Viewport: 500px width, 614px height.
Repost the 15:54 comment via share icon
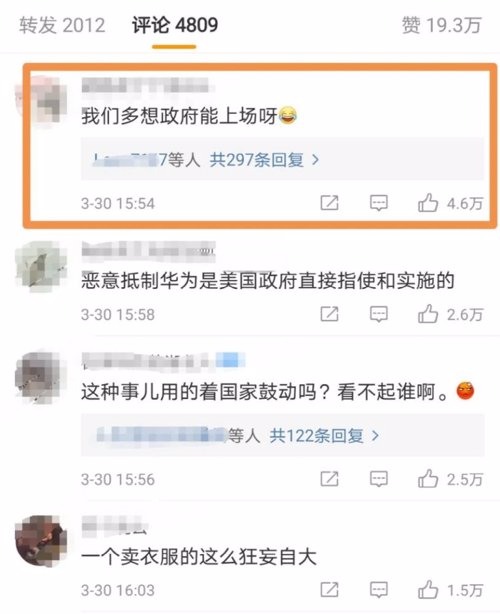click(329, 203)
